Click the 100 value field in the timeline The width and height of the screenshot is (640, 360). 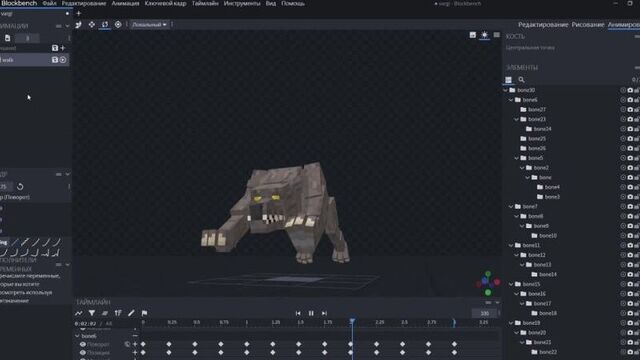coord(484,313)
